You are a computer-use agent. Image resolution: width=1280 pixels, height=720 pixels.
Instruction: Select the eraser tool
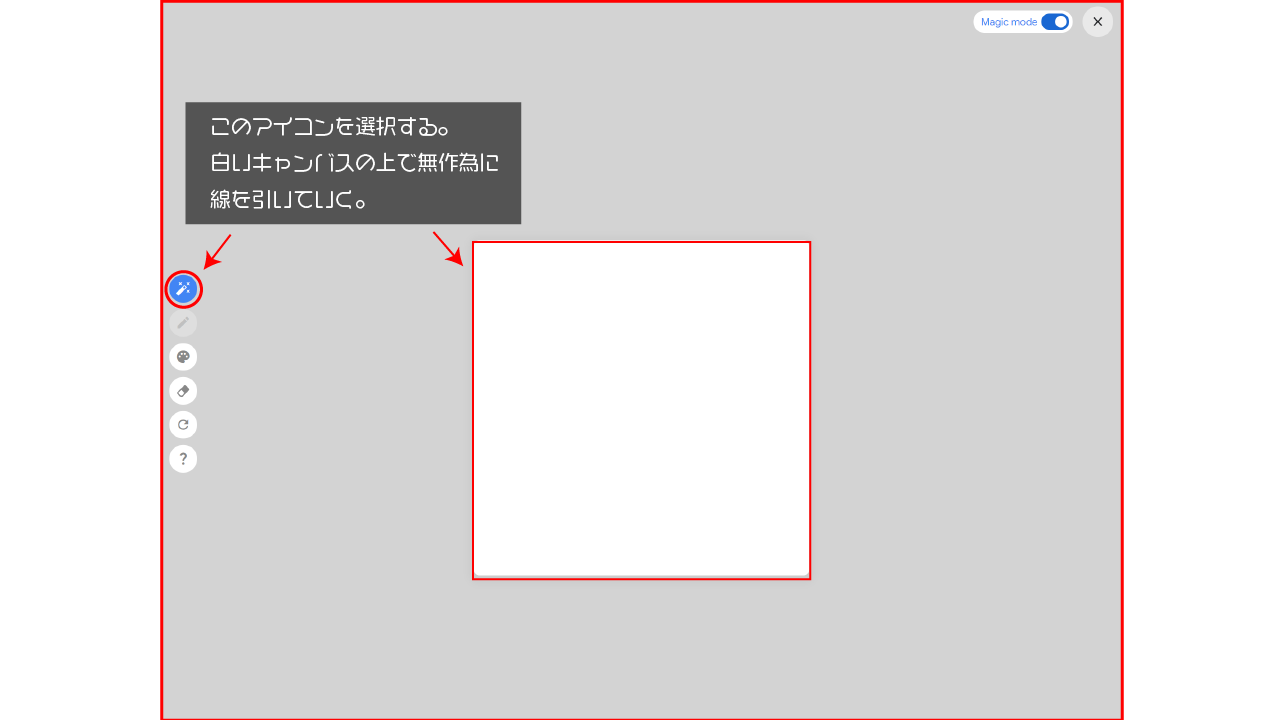183,391
